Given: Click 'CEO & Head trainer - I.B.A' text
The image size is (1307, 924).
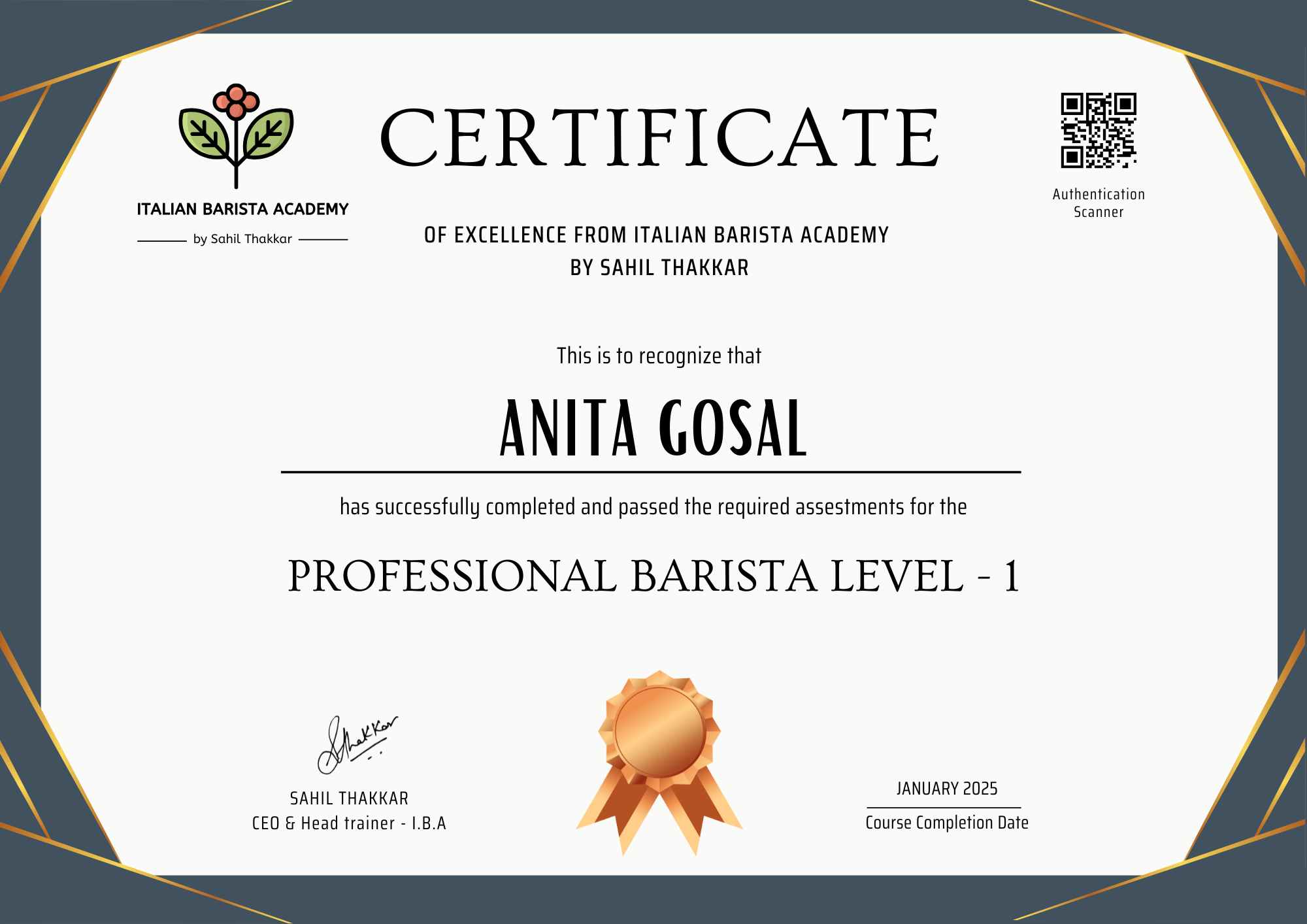Looking at the screenshot, I should pyautogui.click(x=349, y=823).
